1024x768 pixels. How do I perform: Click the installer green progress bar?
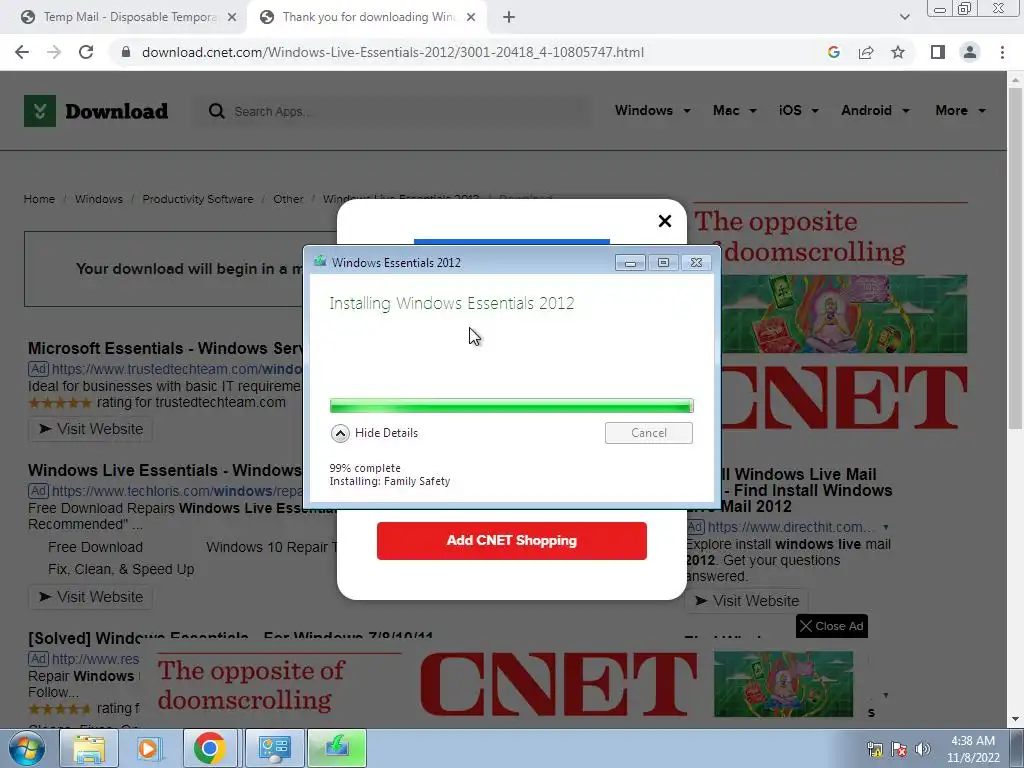point(511,406)
